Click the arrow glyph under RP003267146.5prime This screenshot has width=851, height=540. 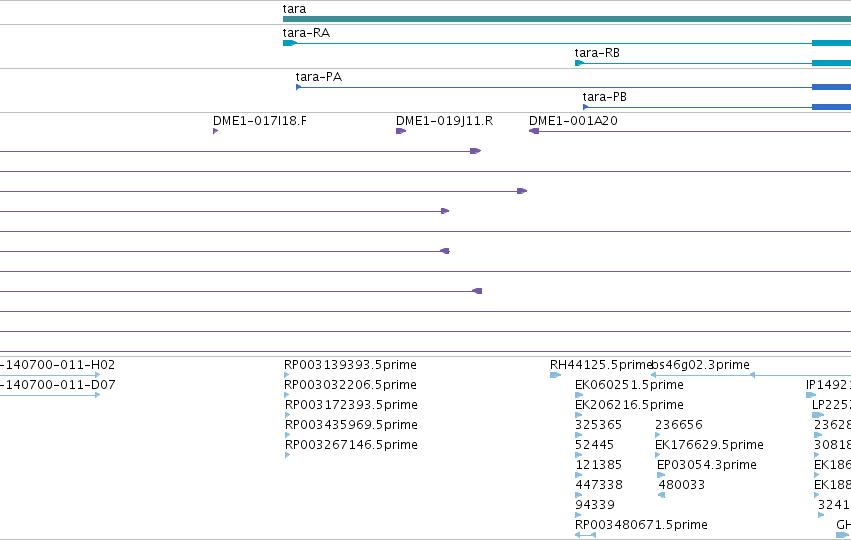tap(287, 455)
